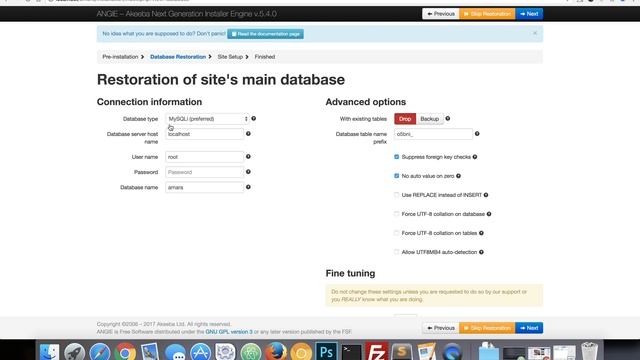Open App Store from the dock

pos(200,351)
